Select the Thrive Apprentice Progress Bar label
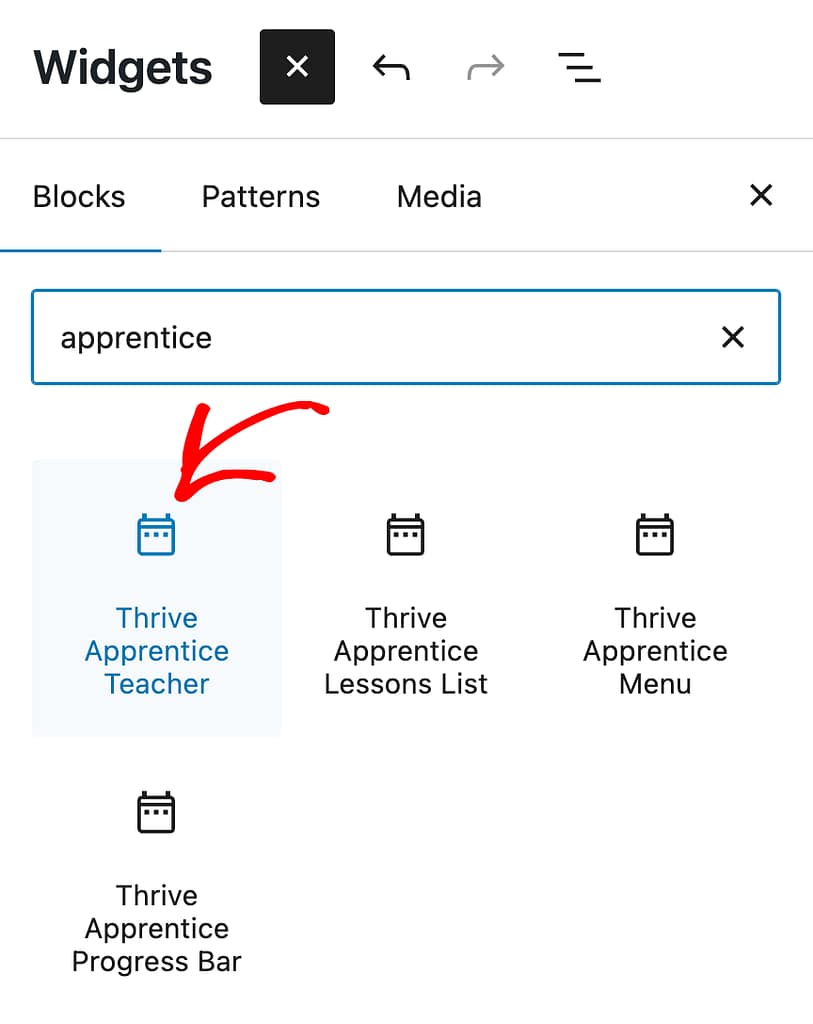813x1024 pixels. [157, 928]
